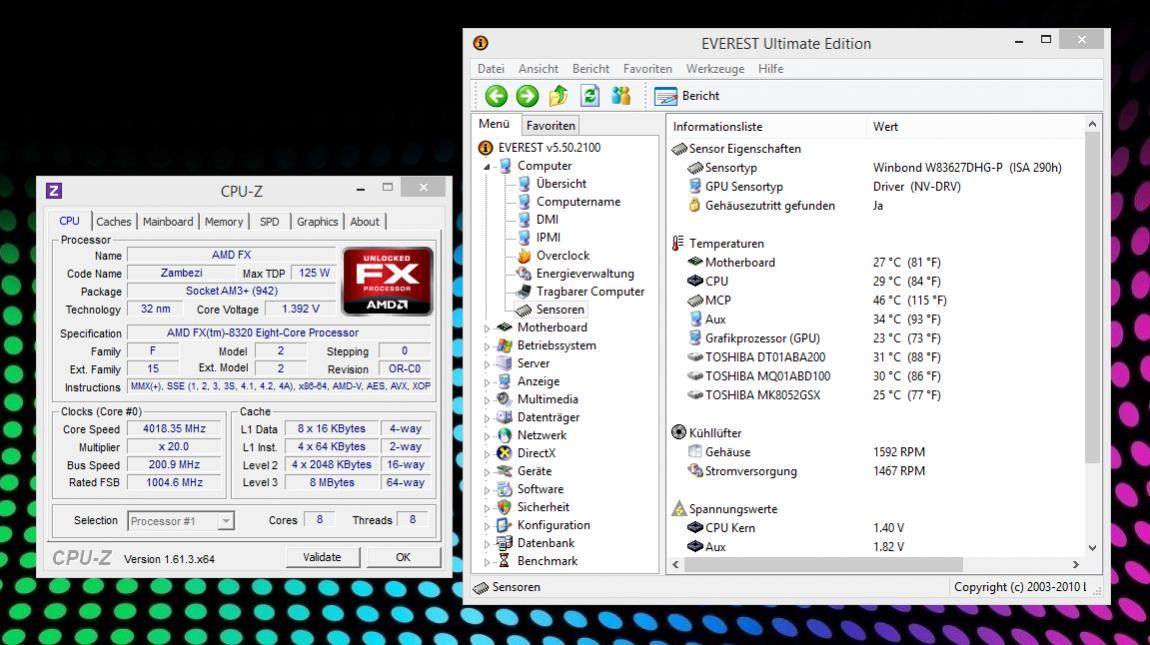
Task: Click the Bericht report button in toolbar
Action: [686, 96]
